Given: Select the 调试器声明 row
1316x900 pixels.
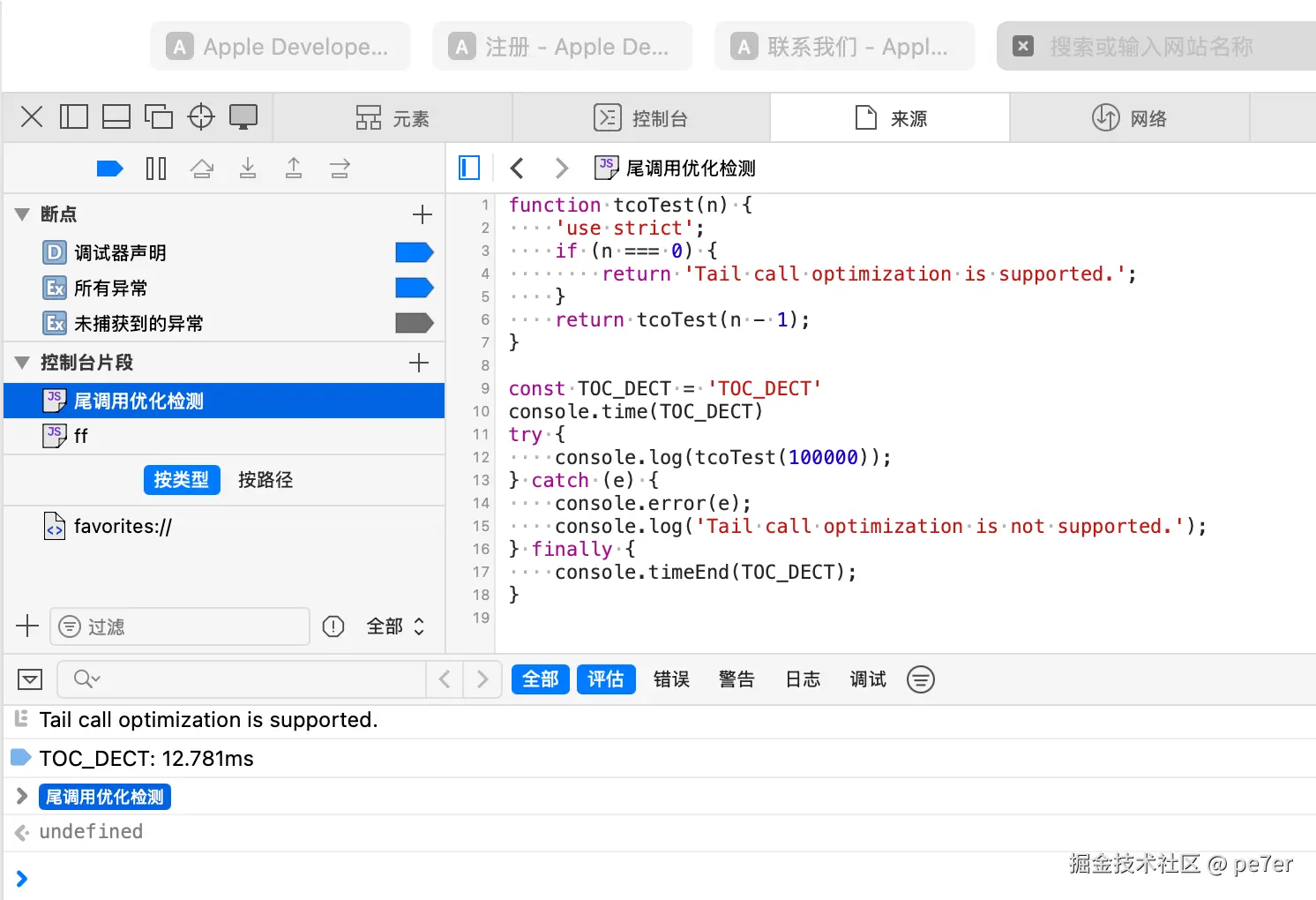Looking at the screenshot, I should click(x=224, y=253).
